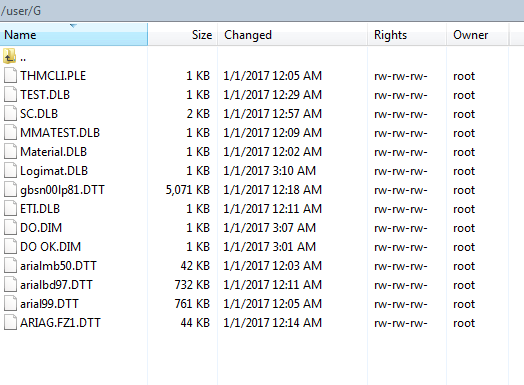
Task: Click the arialmb50.DTT file icon
Action: pyautogui.click(x=10, y=265)
